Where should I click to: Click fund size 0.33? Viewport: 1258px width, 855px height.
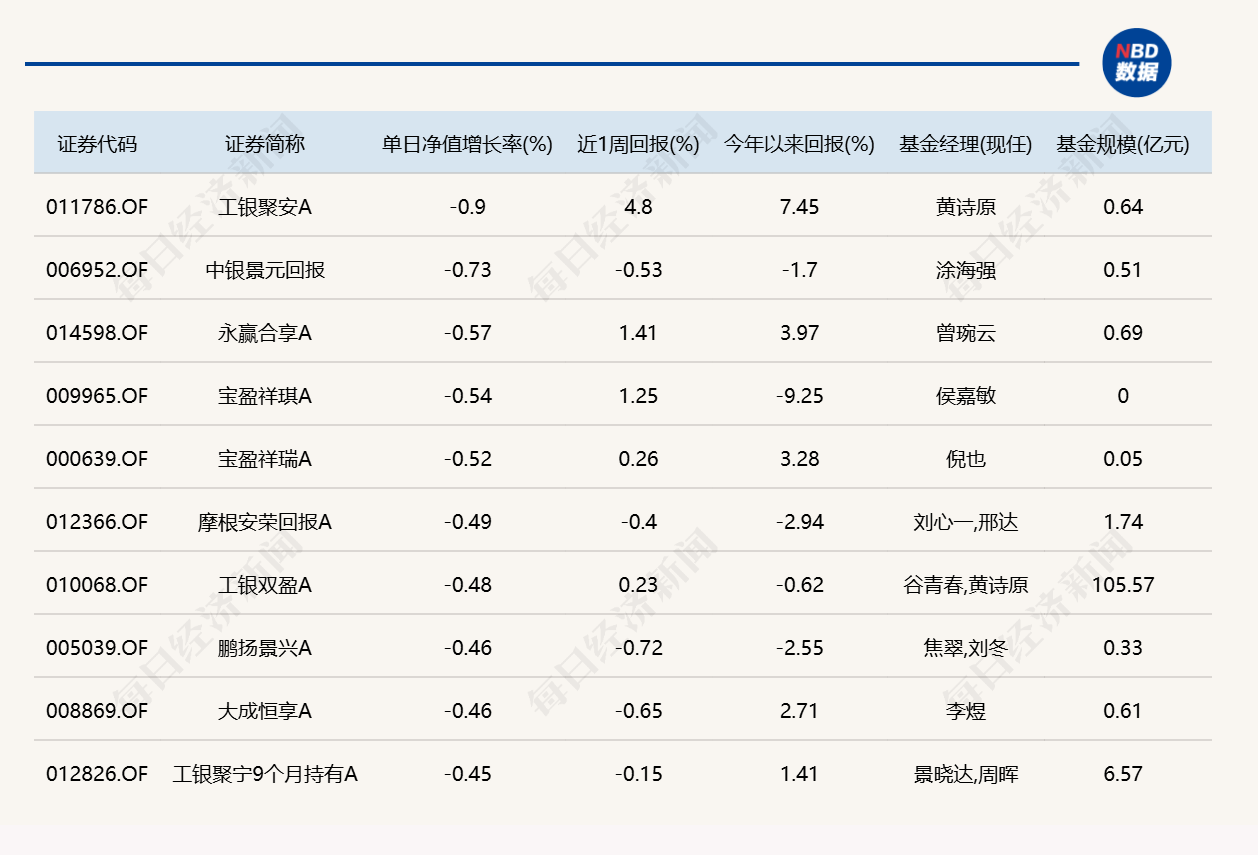[1123, 648]
